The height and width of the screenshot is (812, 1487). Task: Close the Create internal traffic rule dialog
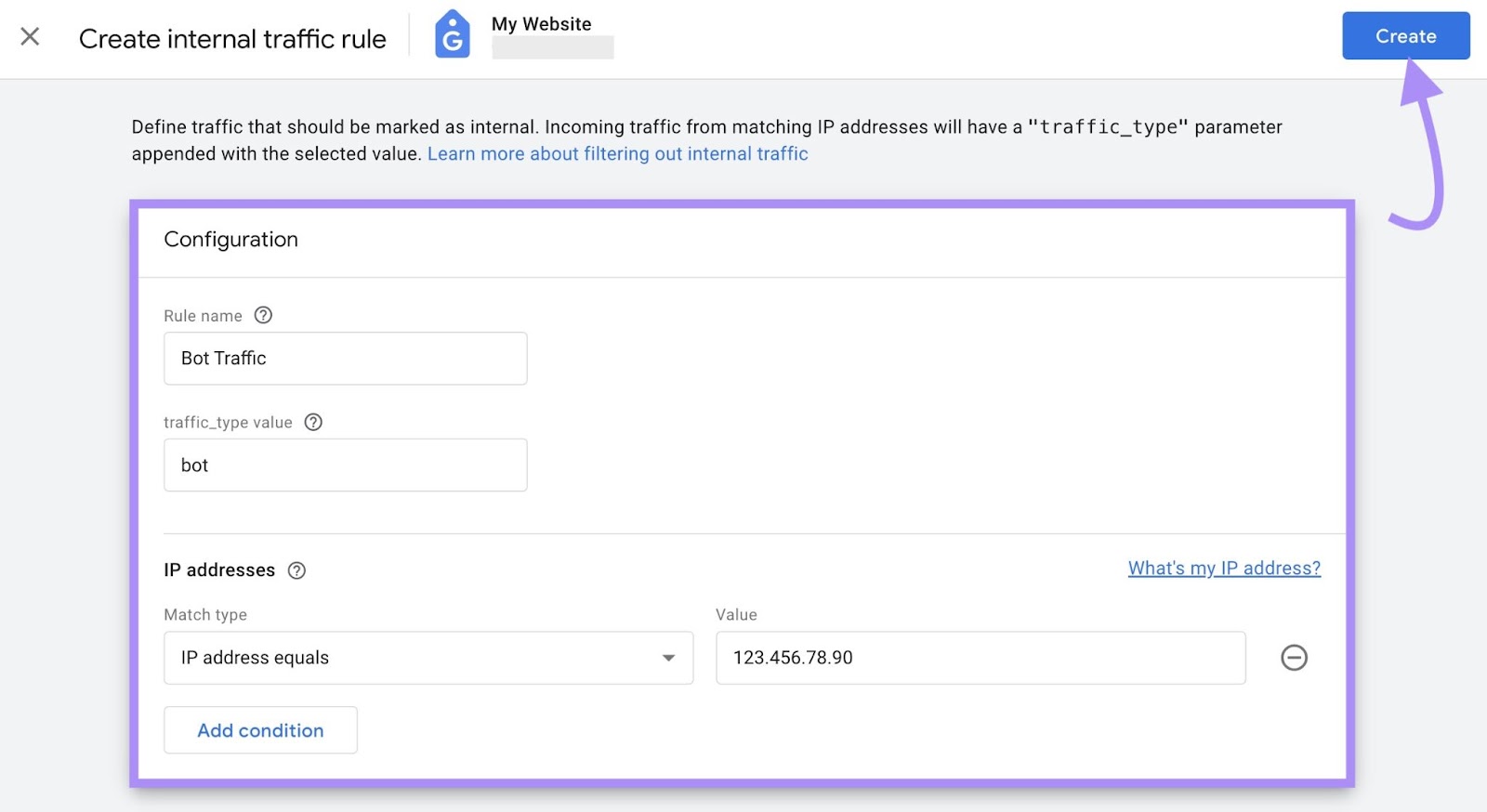(30, 36)
